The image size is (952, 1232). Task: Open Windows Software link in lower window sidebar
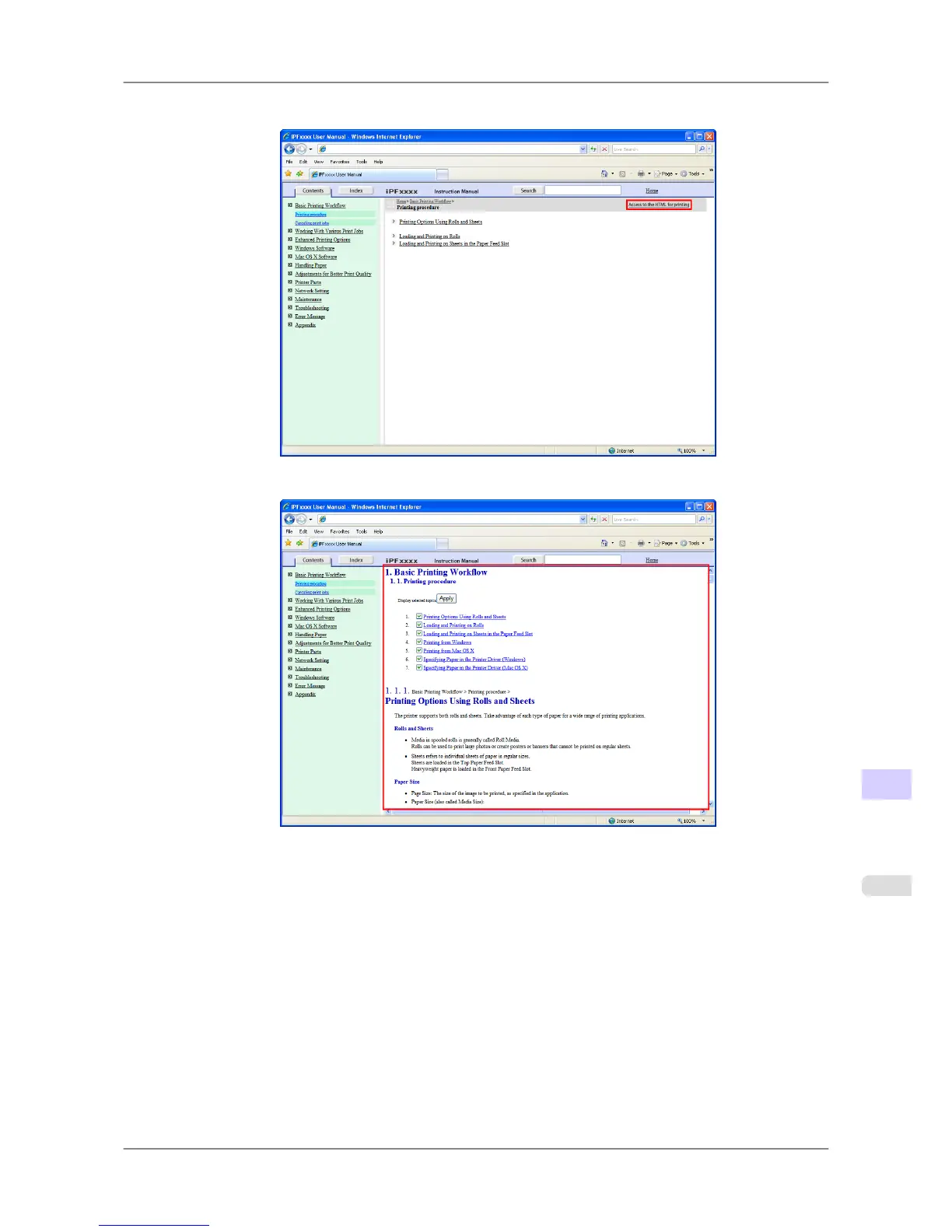coord(314,618)
